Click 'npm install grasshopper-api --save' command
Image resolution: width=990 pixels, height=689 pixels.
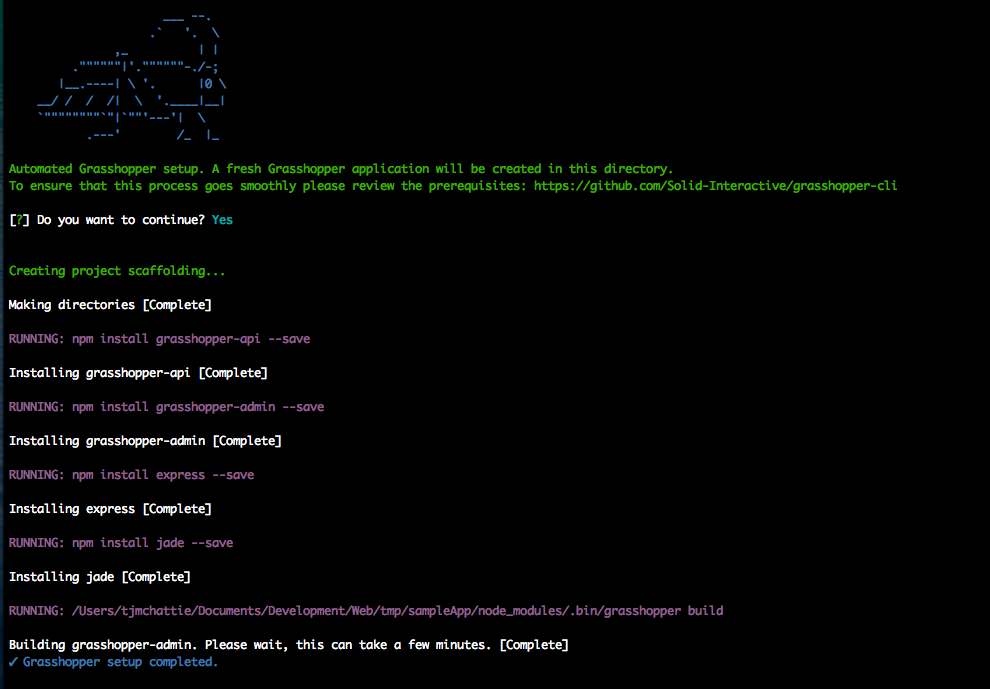click(x=191, y=339)
